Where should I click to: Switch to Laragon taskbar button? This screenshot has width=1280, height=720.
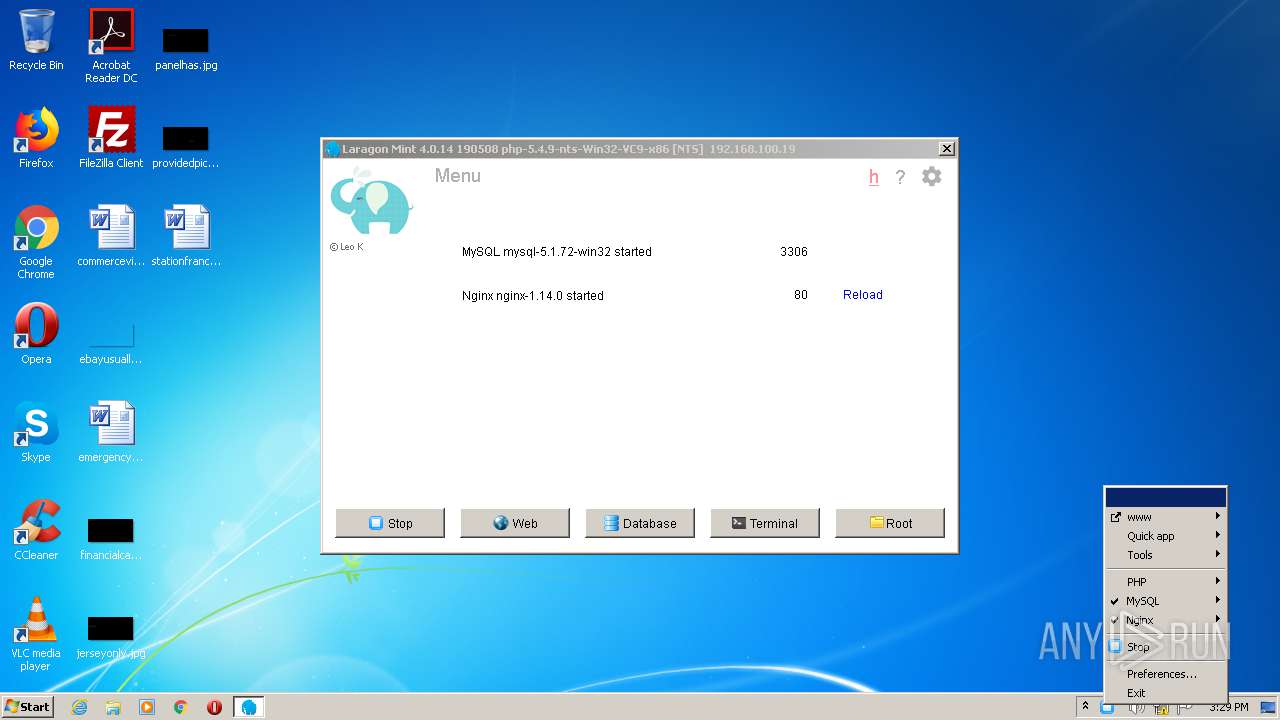pos(249,707)
